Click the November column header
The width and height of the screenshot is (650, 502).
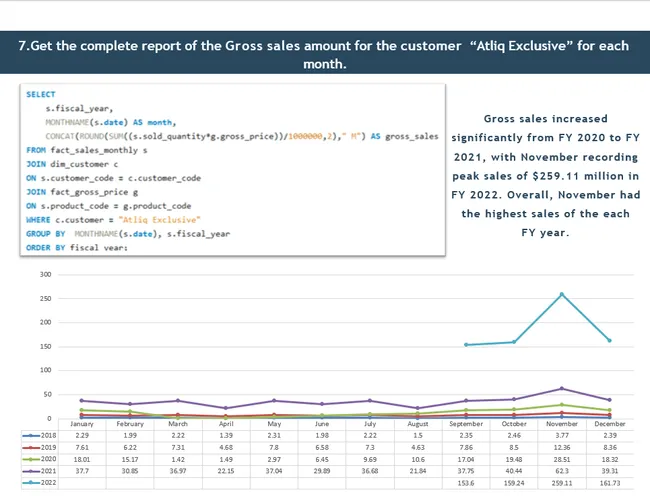point(562,424)
